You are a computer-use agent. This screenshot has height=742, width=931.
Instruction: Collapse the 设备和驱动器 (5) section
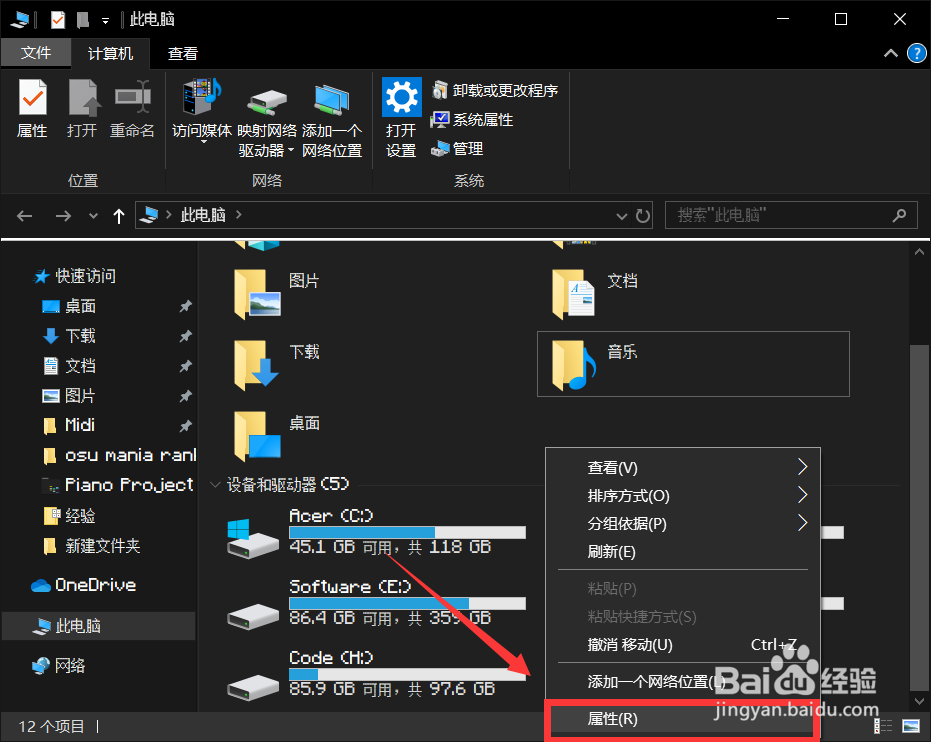click(x=216, y=483)
